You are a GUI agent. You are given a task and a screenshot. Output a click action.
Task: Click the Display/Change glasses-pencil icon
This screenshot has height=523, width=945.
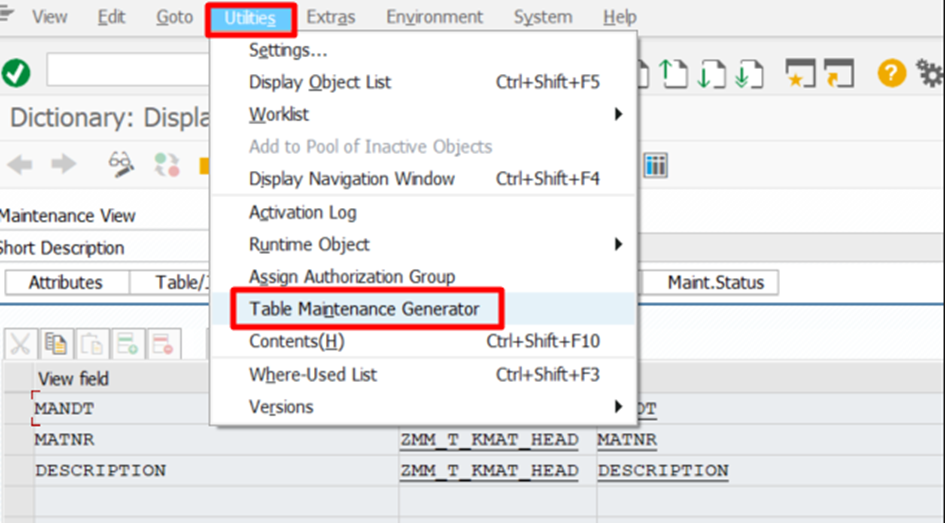click(122, 165)
